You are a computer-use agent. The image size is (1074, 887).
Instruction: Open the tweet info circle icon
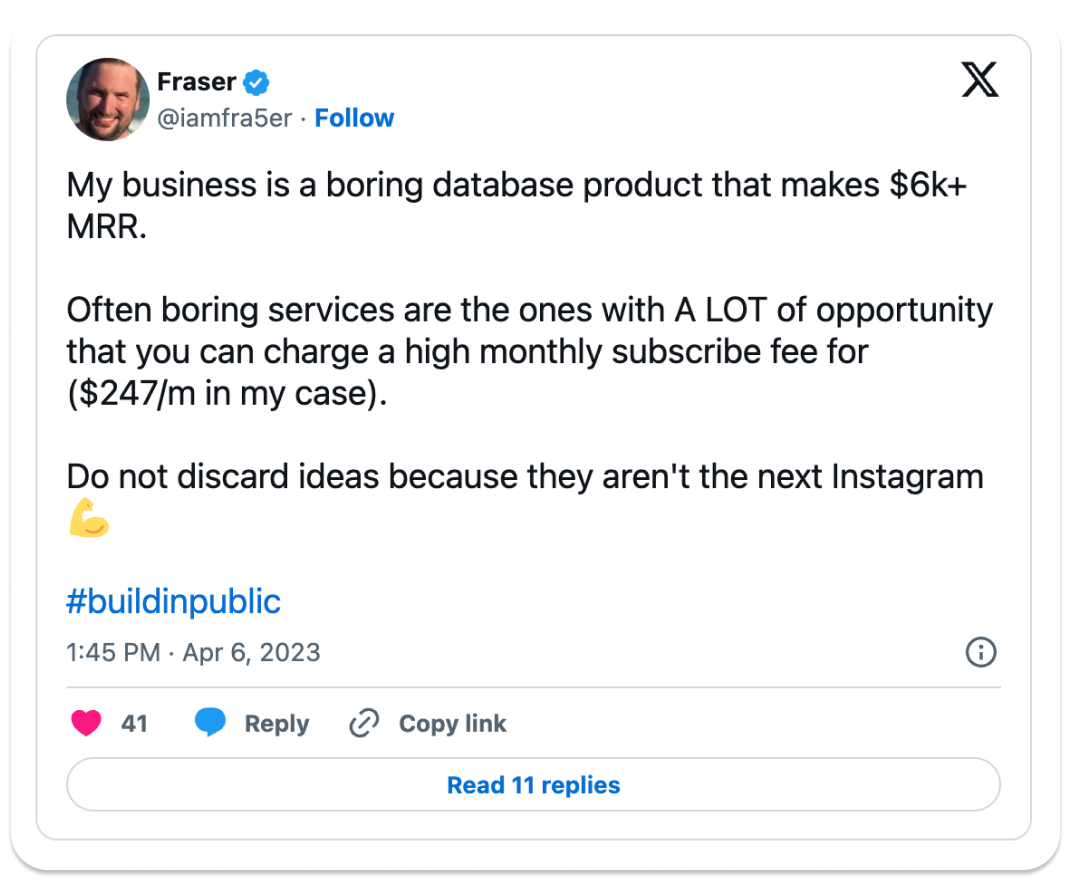pos(980,653)
